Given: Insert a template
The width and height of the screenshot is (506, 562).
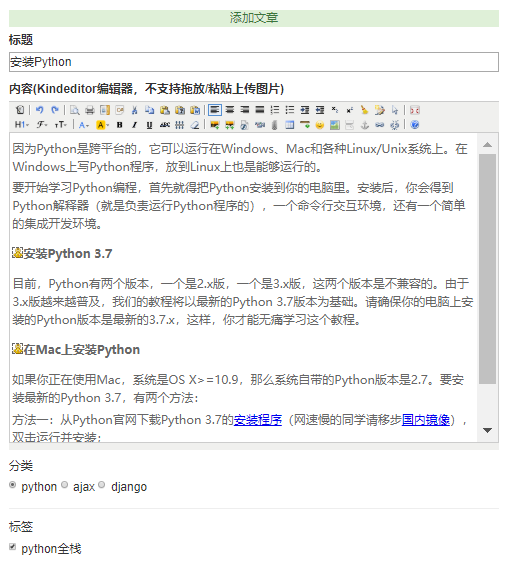Looking at the screenshot, I should pos(105,110).
